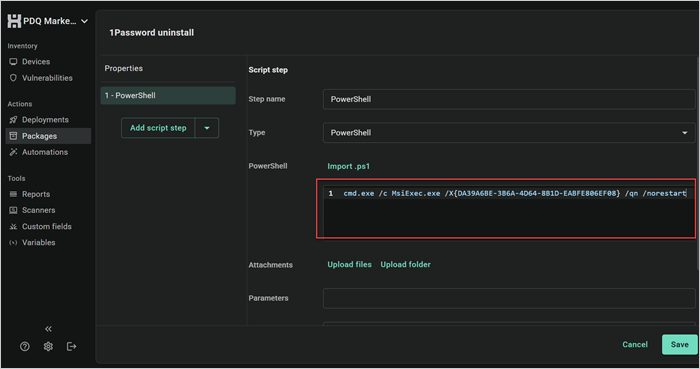This screenshot has height=369, width=700.
Task: Save the package
Action: [679, 344]
